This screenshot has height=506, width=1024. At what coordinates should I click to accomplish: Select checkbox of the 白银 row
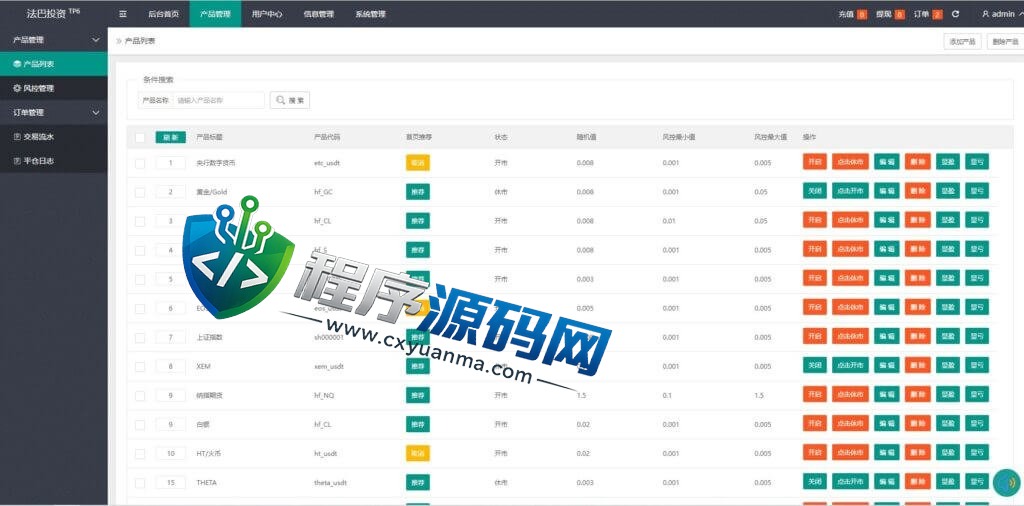coord(140,424)
